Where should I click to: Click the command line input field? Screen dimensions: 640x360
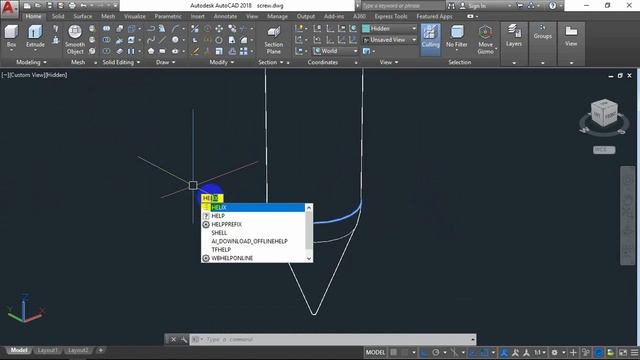point(332,339)
